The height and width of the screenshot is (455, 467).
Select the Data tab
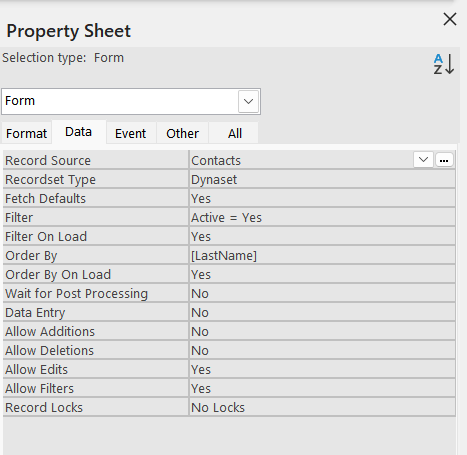pyautogui.click(x=79, y=132)
